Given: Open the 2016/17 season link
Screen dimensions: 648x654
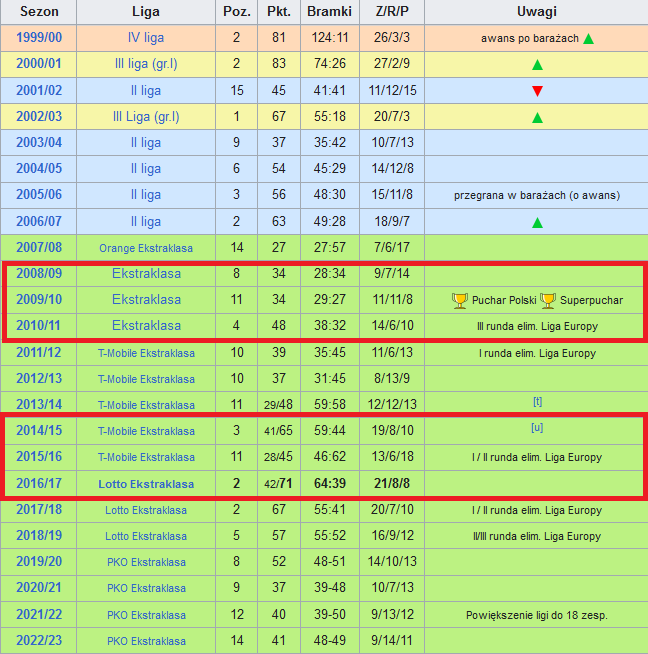Looking at the screenshot, I should tap(39, 483).
